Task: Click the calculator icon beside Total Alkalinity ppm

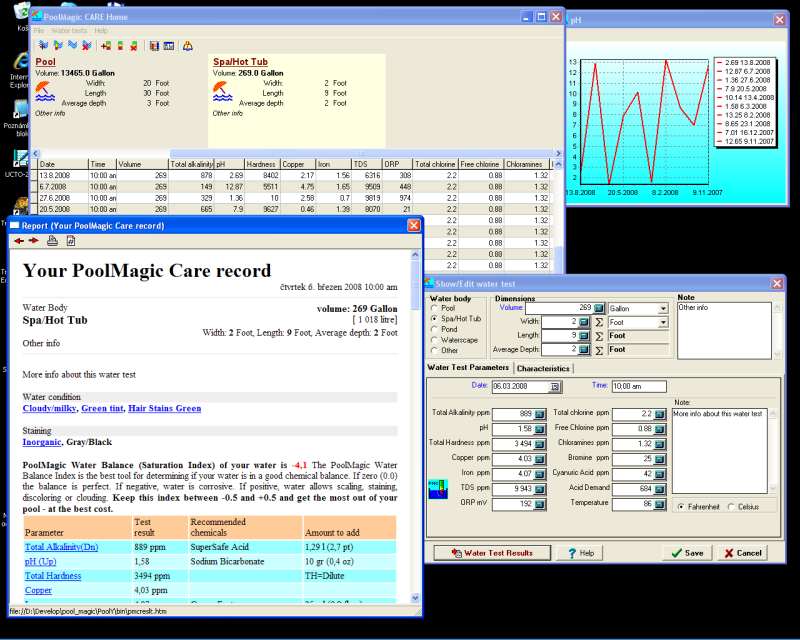Action: click(x=540, y=414)
